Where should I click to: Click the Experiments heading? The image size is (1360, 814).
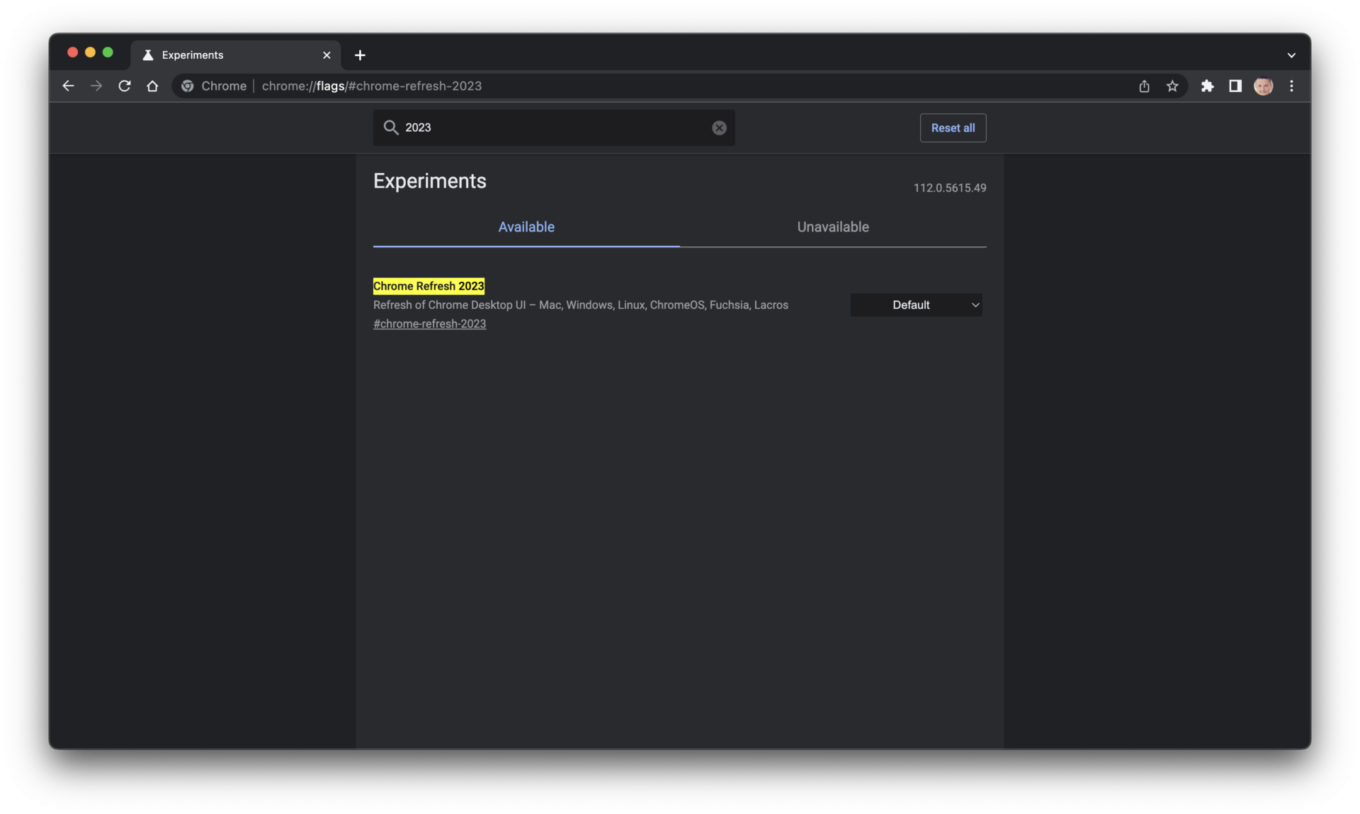(x=430, y=181)
